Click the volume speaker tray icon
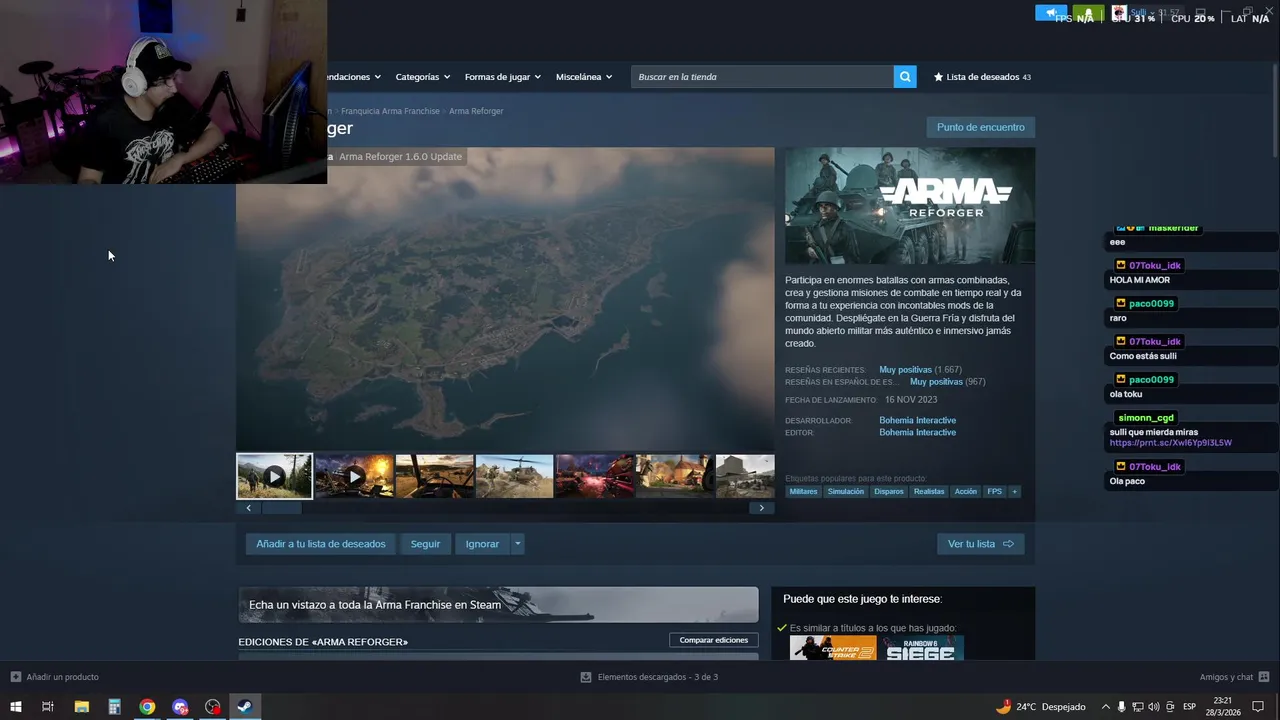This screenshot has width=1280, height=720. [1153, 707]
